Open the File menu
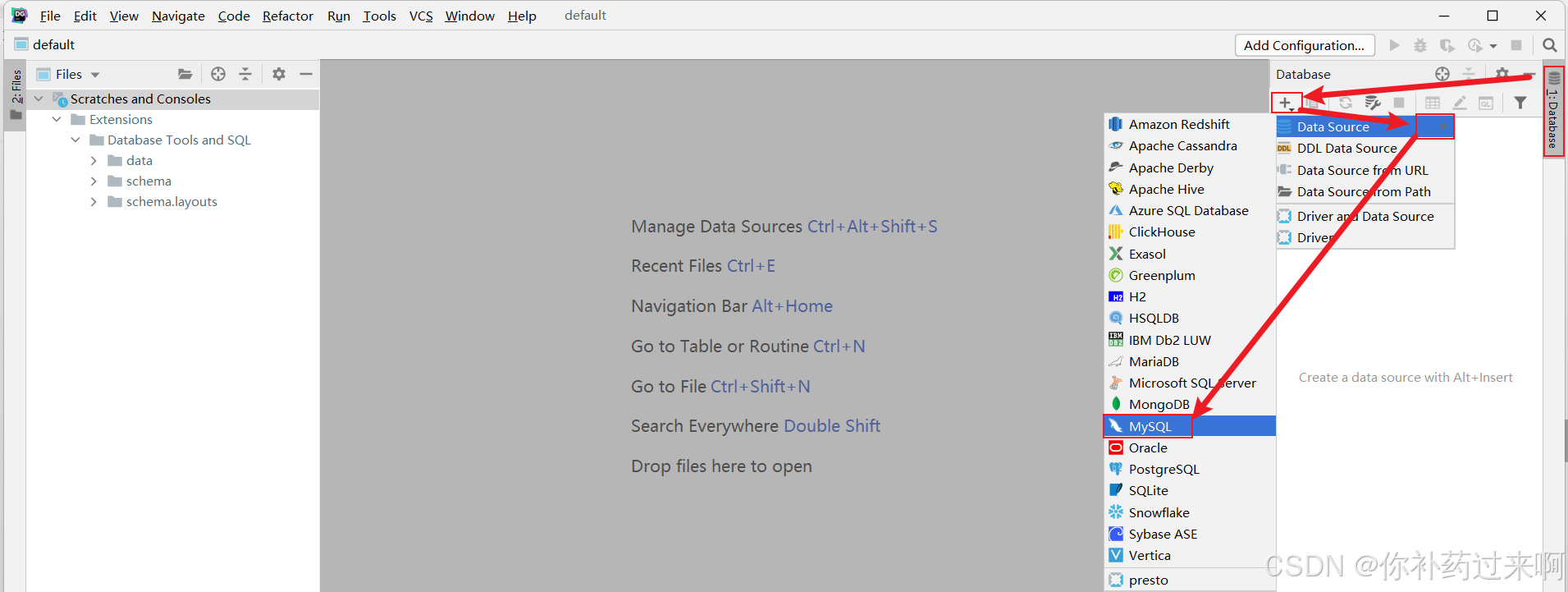 (x=49, y=16)
